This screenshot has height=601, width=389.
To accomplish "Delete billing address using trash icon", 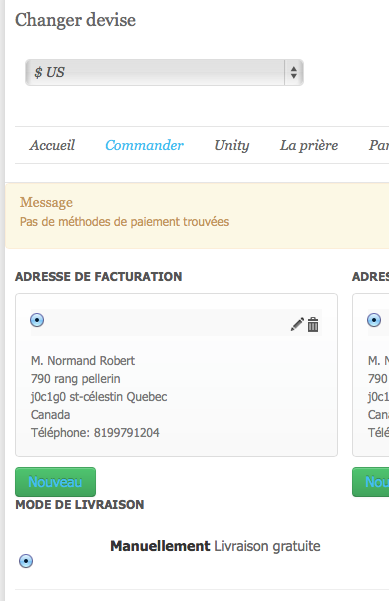I will 313,324.
